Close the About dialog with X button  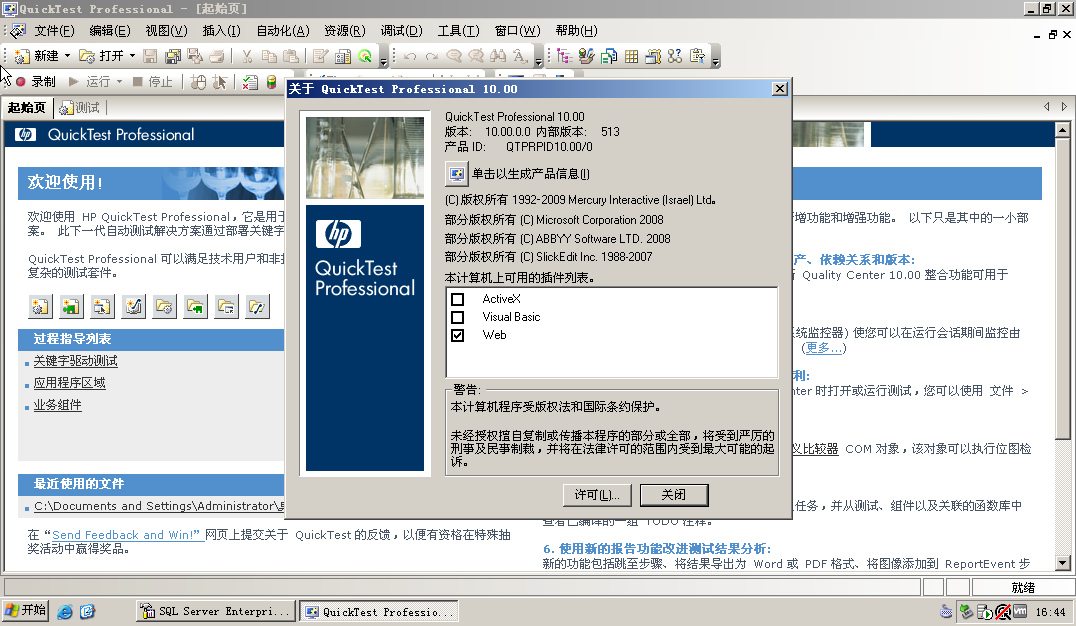pyautogui.click(x=780, y=89)
